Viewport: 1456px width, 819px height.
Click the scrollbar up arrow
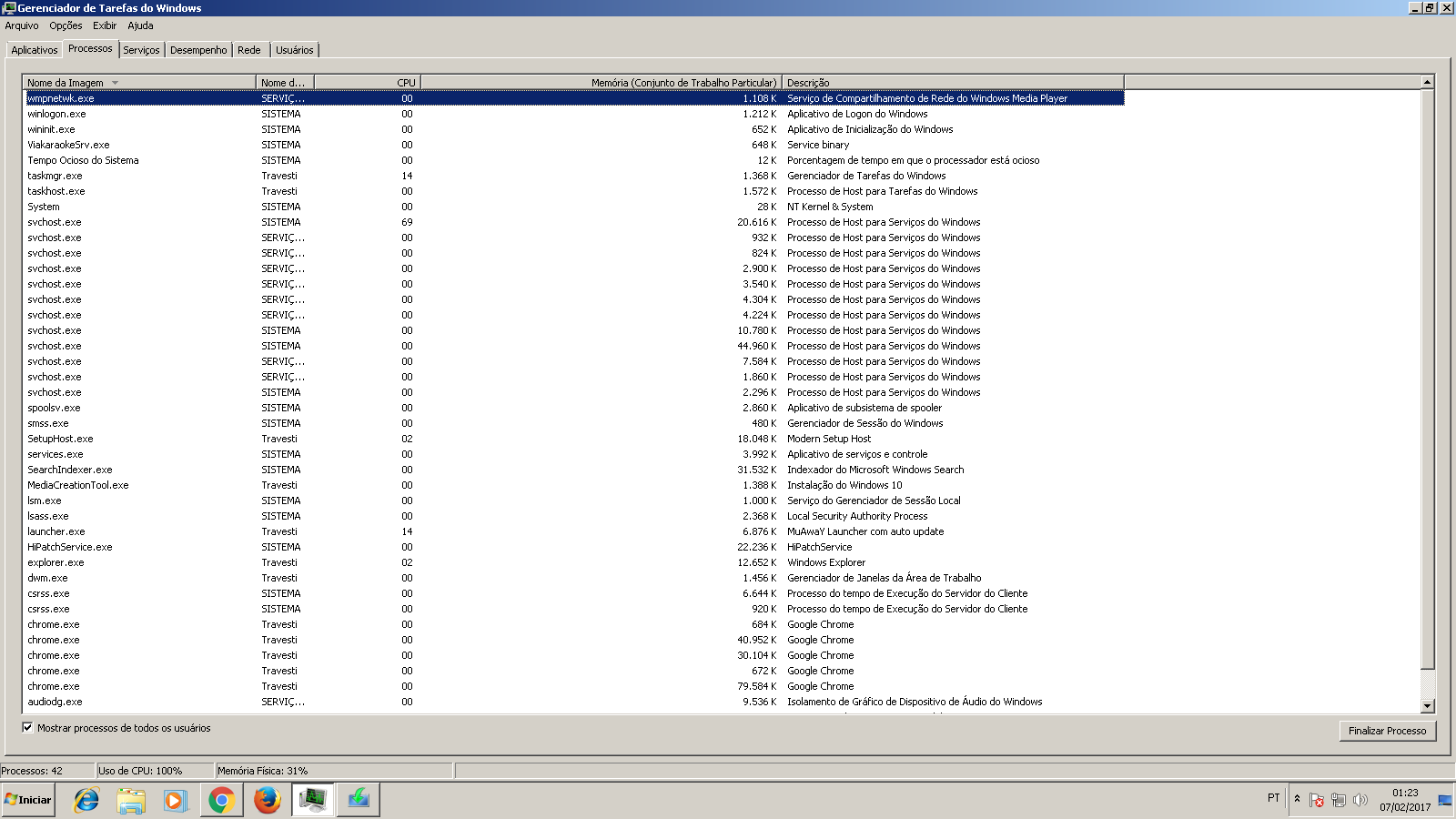coord(1427,82)
